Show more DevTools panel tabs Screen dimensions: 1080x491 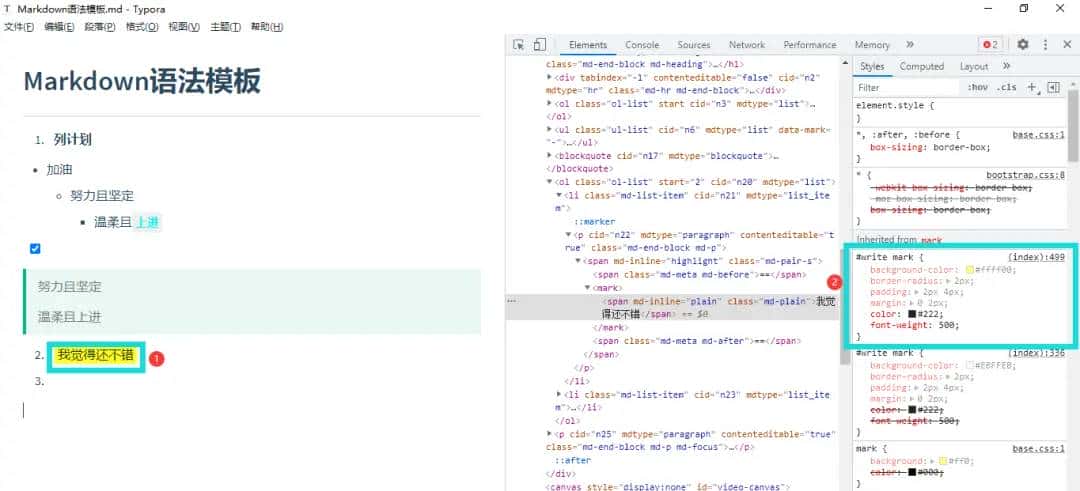(910, 45)
